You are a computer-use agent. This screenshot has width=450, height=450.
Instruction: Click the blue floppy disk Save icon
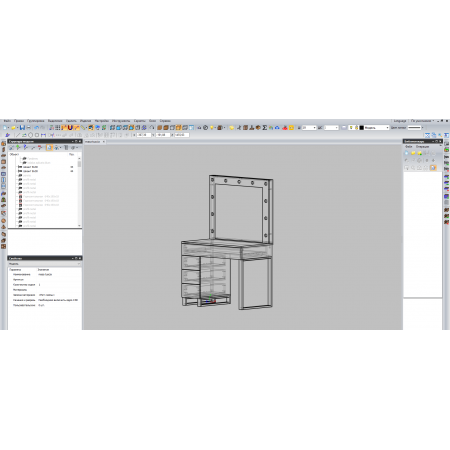[22, 128]
